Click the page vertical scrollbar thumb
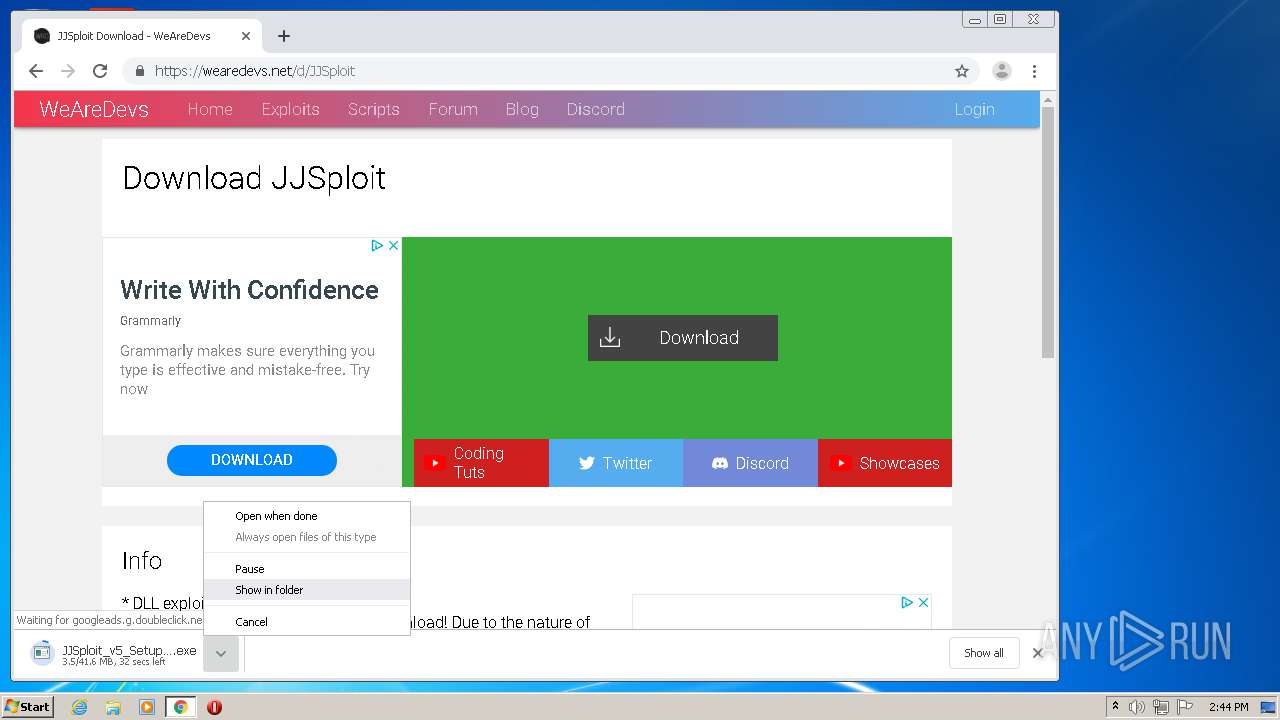The image size is (1280, 720). [1048, 232]
